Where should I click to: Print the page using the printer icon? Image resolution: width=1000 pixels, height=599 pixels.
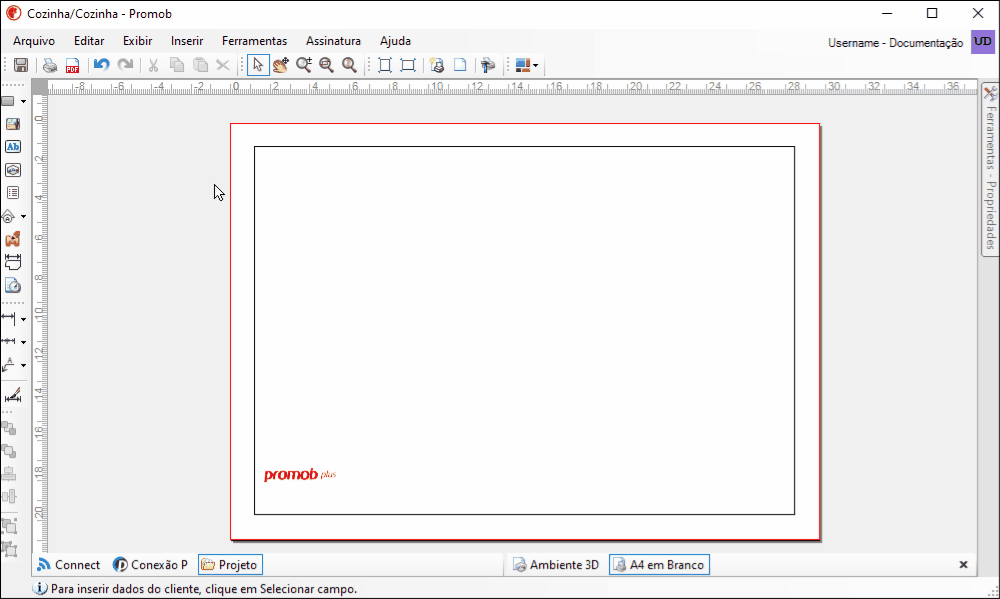pyautogui.click(x=50, y=65)
